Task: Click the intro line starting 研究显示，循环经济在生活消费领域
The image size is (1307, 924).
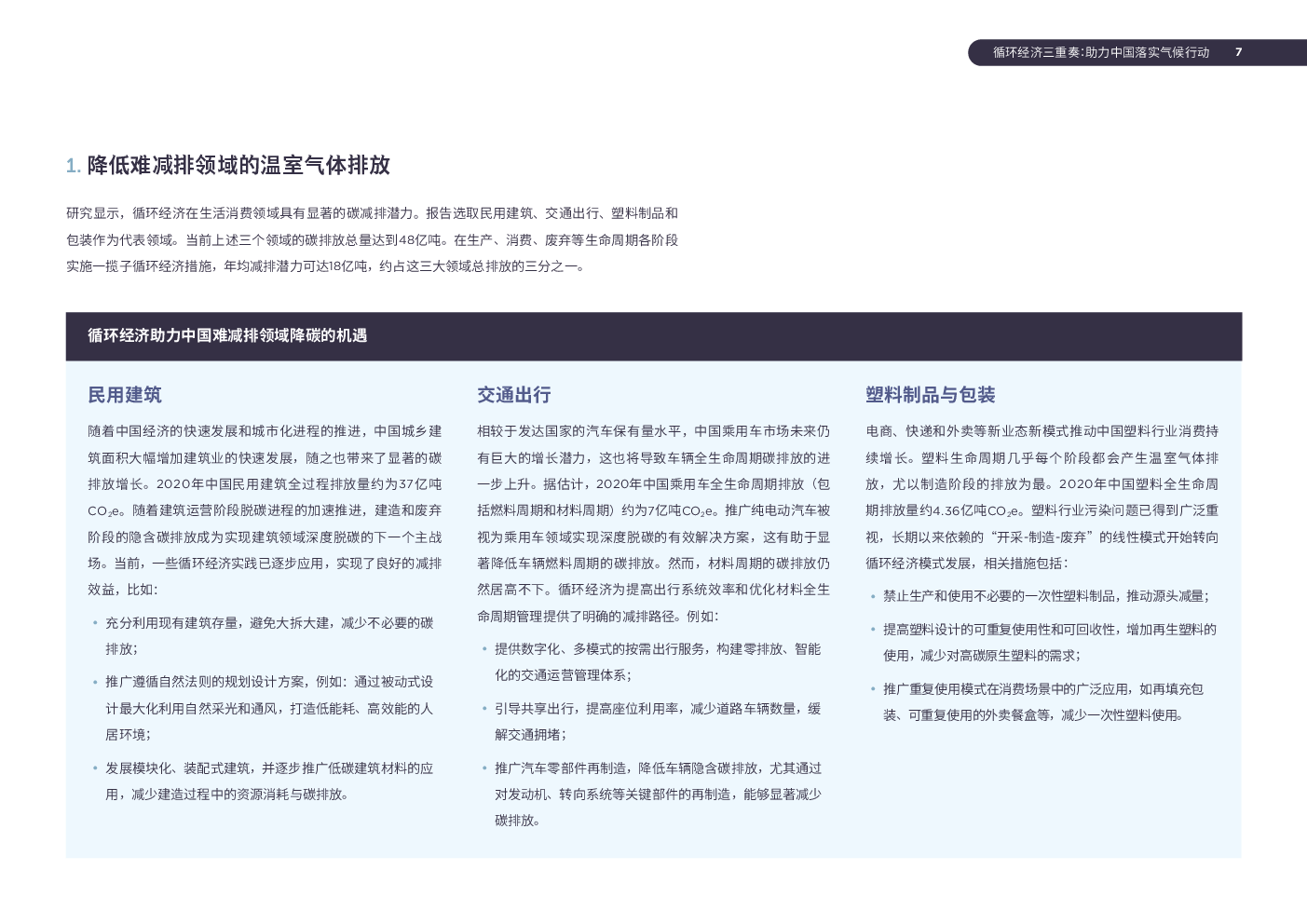Action: [x=372, y=213]
